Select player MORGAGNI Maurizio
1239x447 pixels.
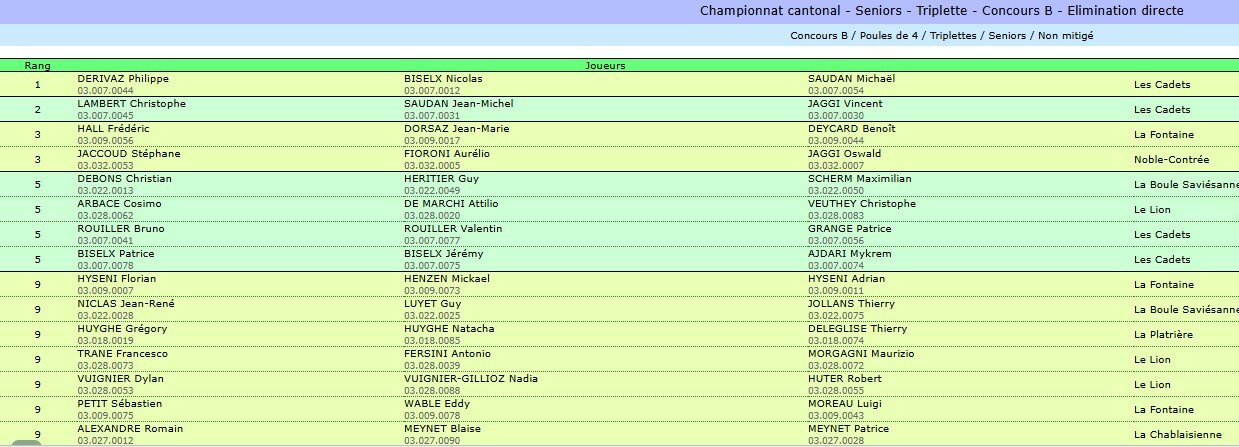click(862, 353)
